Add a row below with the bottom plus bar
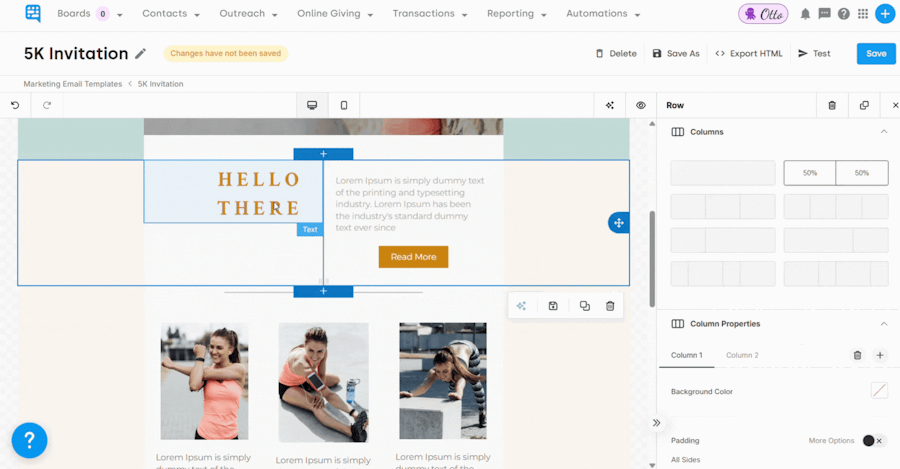This screenshot has height=469, width=900. pyautogui.click(x=323, y=291)
